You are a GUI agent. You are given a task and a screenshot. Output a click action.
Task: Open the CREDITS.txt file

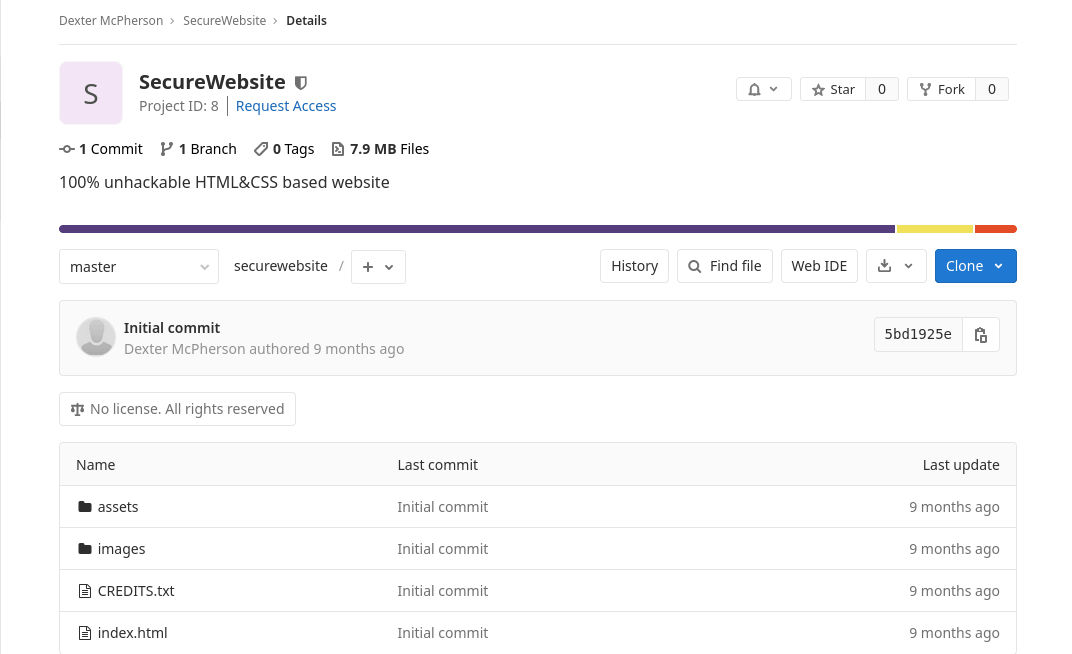136,591
